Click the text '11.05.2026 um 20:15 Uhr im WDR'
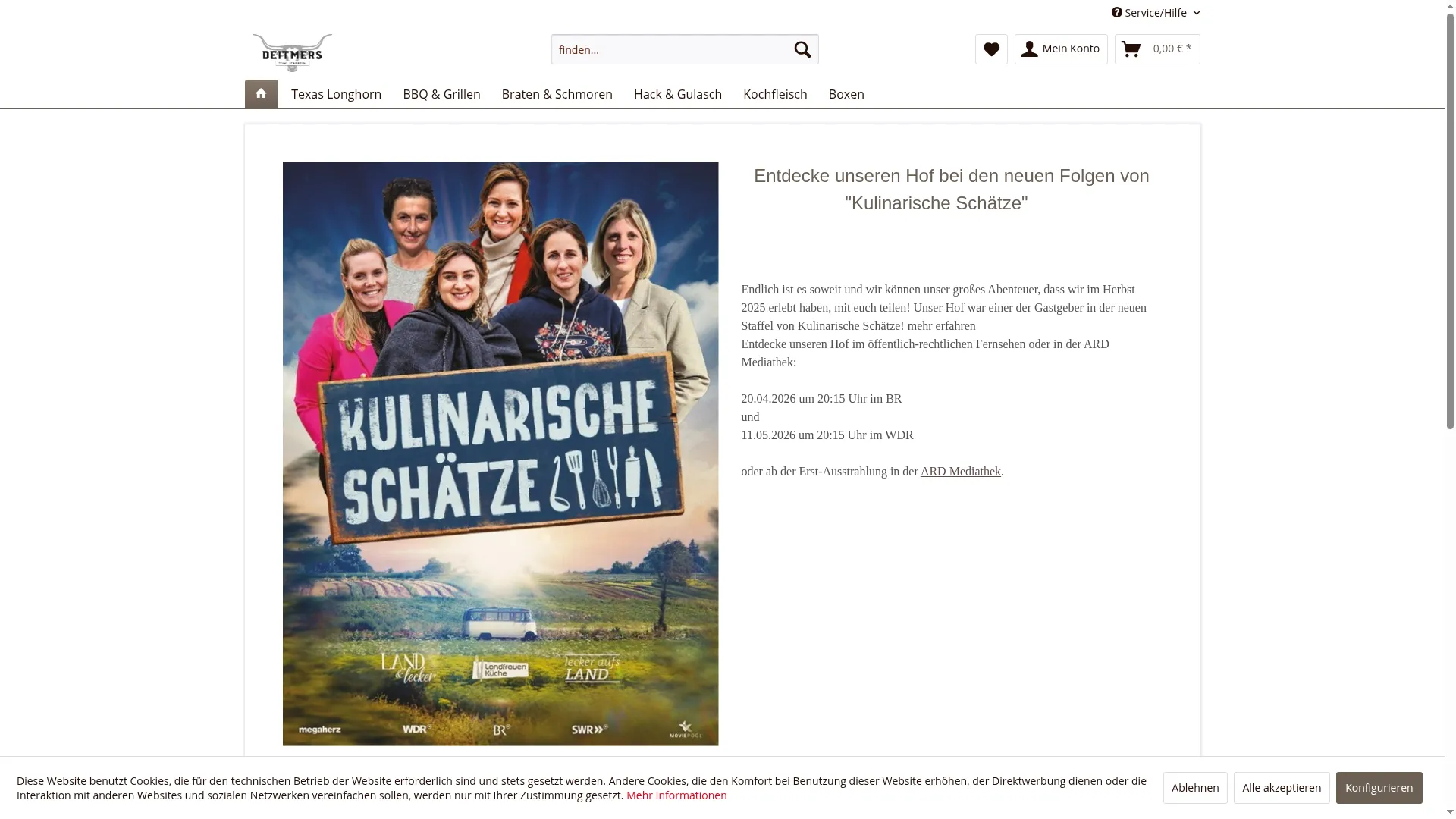This screenshot has height=819, width=1456. 827,435
